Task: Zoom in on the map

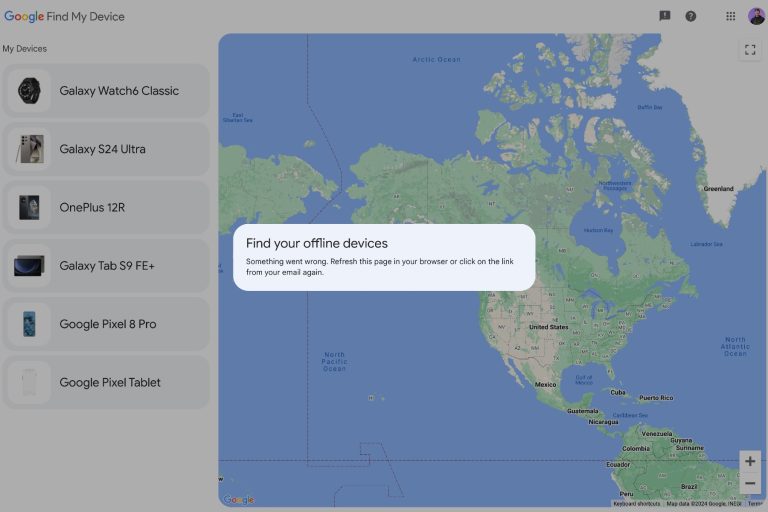Action: (x=750, y=461)
